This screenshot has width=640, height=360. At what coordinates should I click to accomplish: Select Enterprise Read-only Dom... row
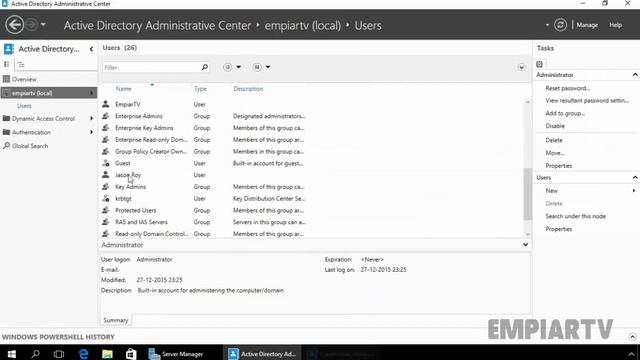click(312, 140)
